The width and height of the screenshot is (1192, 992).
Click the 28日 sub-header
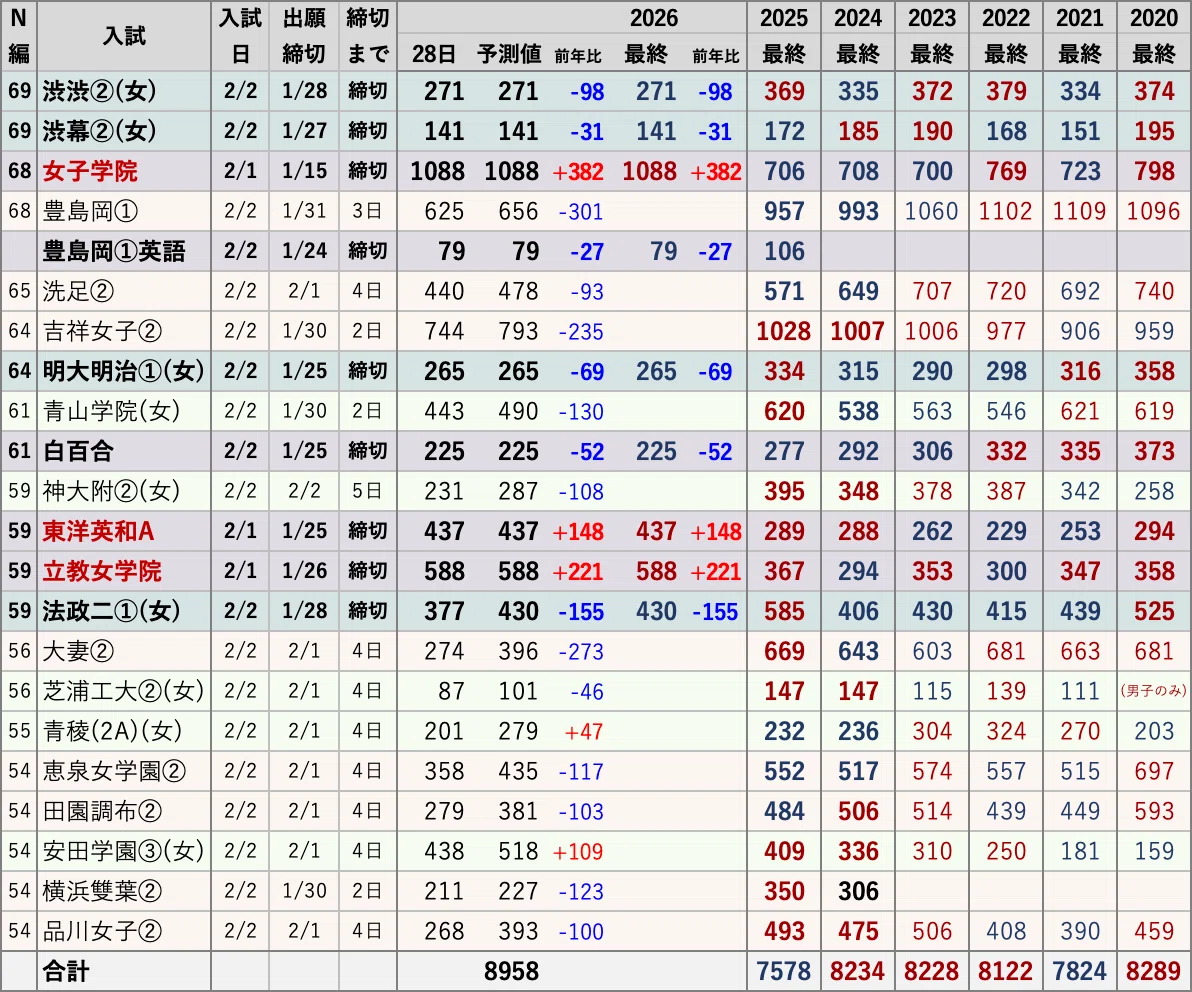pyautogui.click(x=433, y=54)
